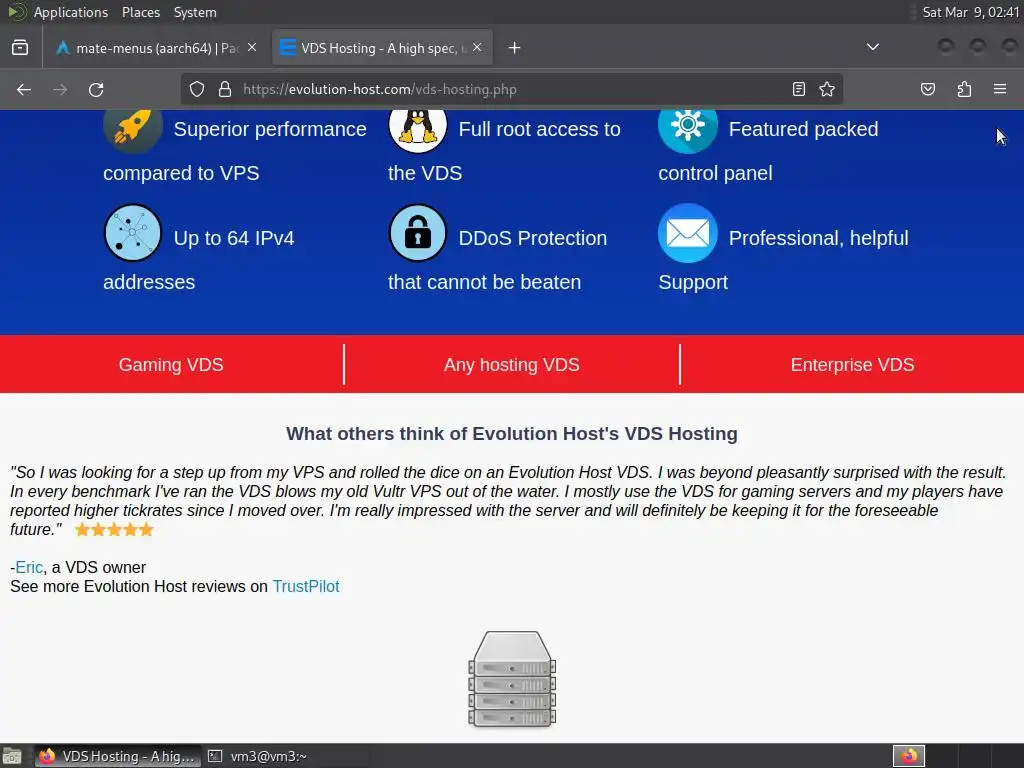Open the Applications menu
1024x768 pixels.
(x=71, y=12)
